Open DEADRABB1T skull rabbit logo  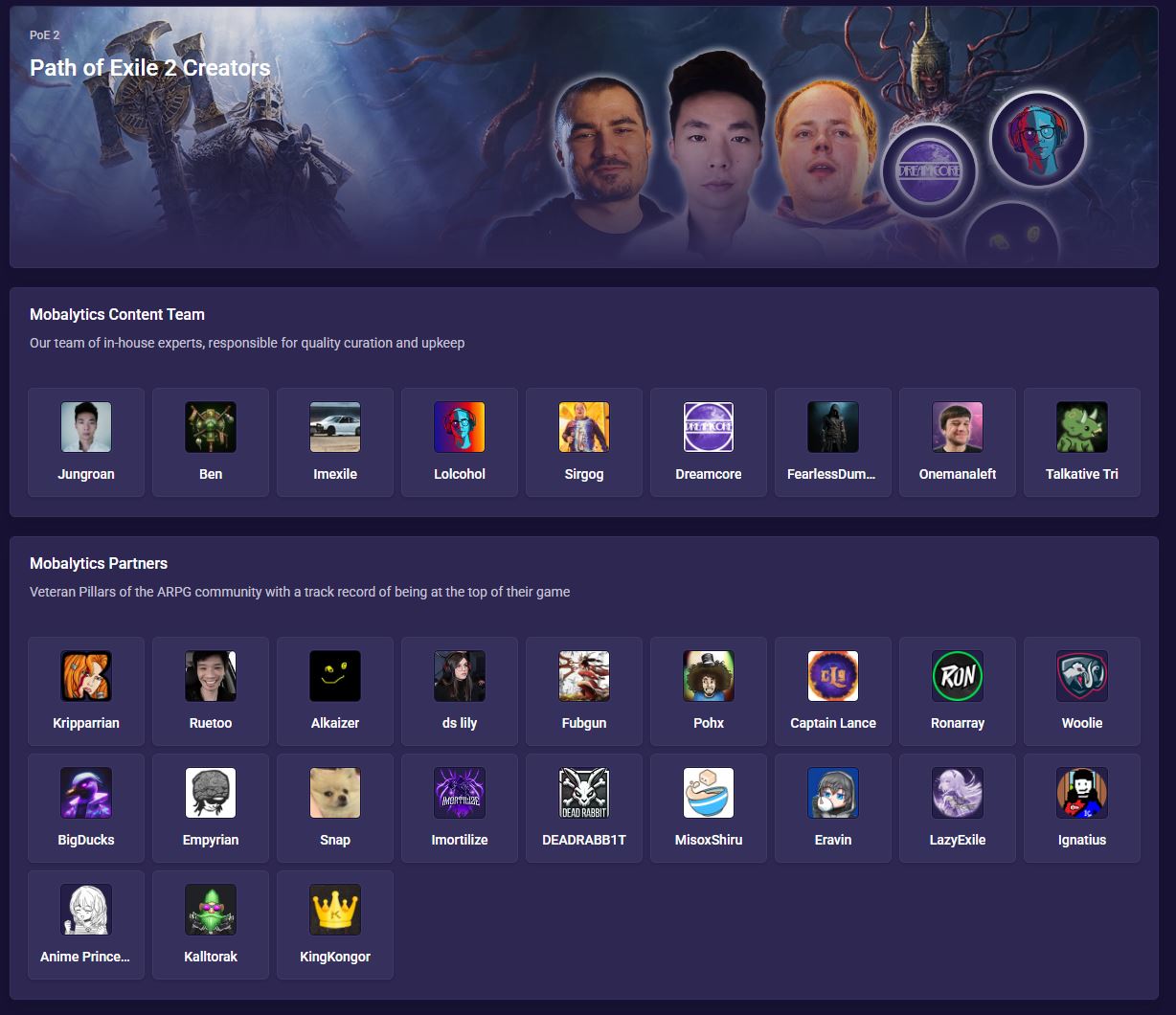tap(584, 793)
